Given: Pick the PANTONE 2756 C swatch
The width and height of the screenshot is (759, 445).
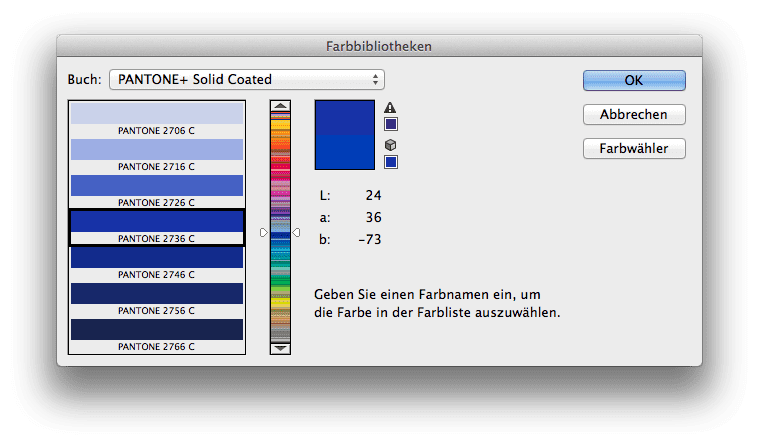Looking at the screenshot, I should coord(157,299).
